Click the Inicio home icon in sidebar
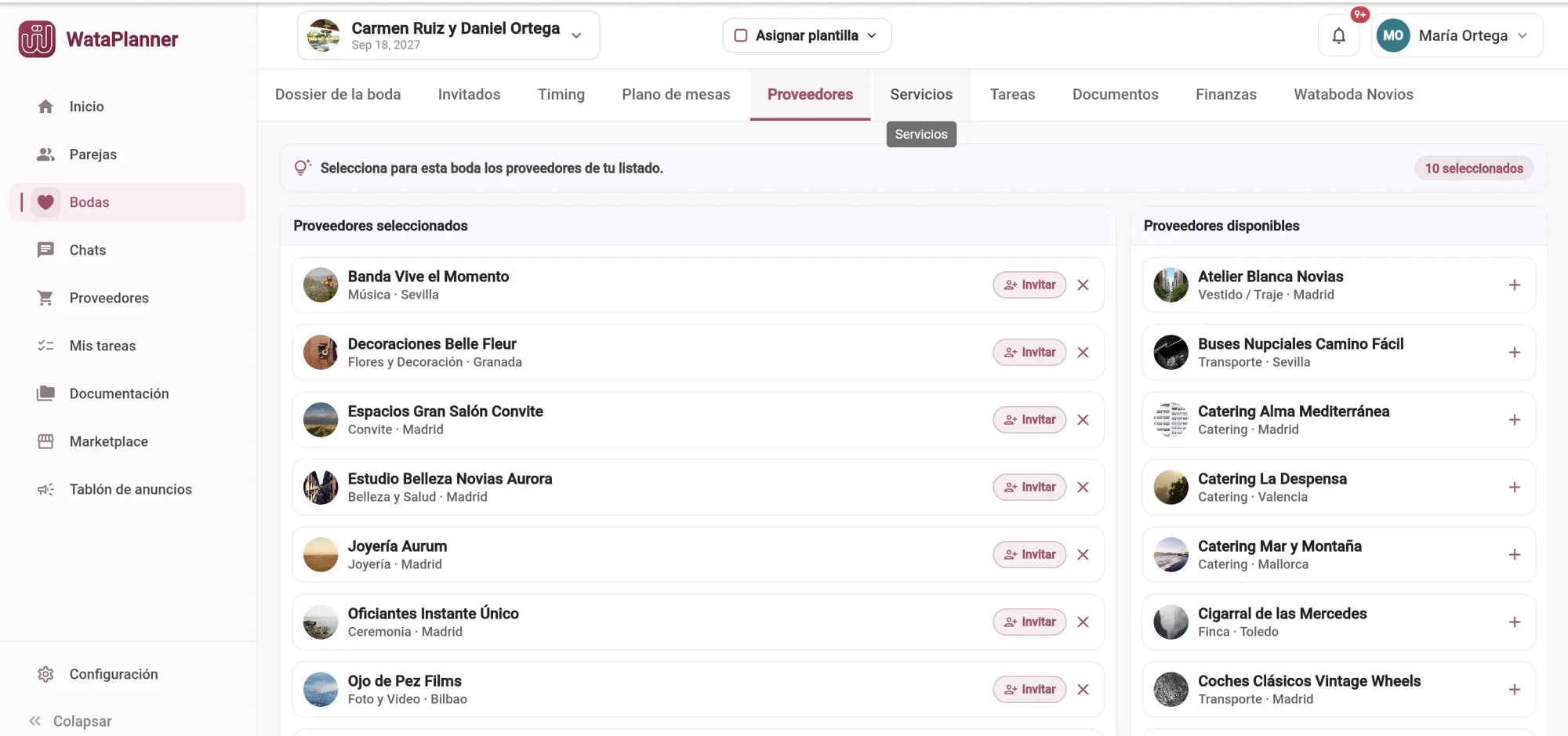The height and width of the screenshot is (736, 1568). click(45, 107)
